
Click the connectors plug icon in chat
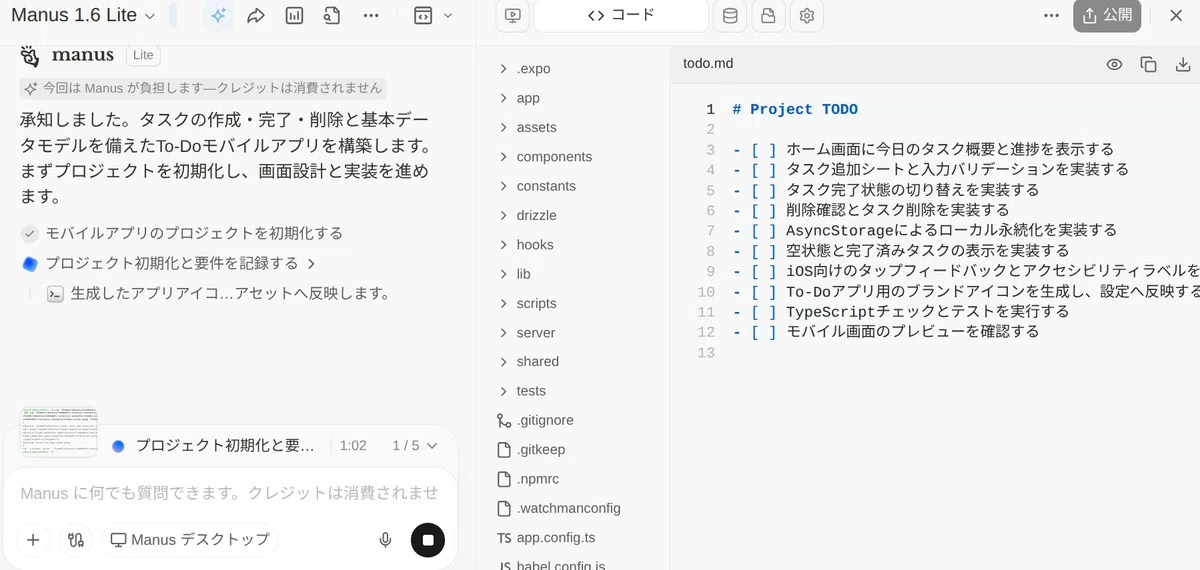pos(76,540)
